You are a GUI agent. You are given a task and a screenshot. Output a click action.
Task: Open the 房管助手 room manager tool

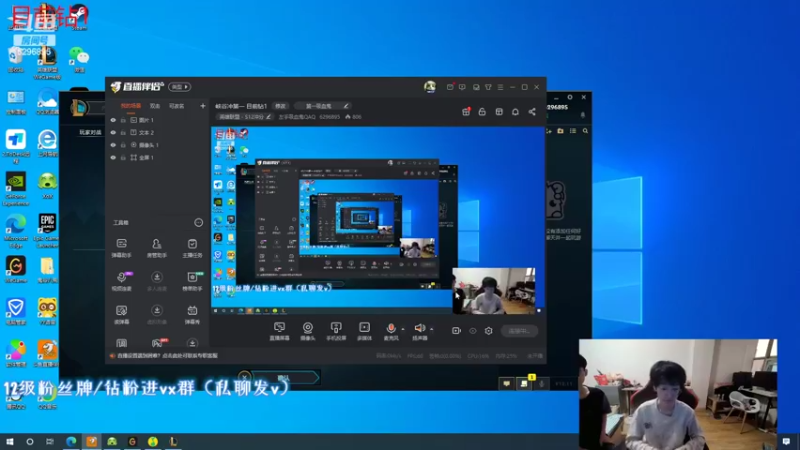click(x=157, y=247)
